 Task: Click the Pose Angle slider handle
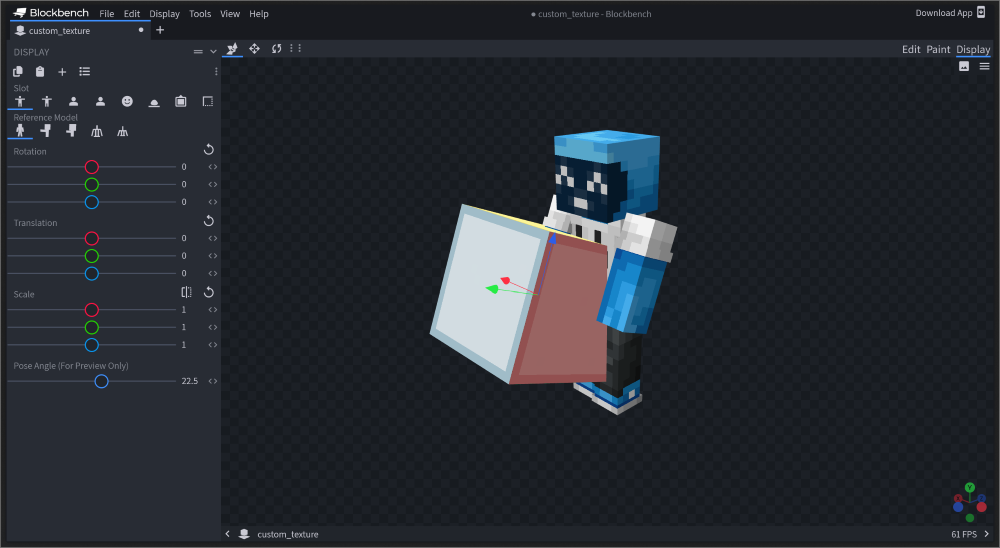101,381
